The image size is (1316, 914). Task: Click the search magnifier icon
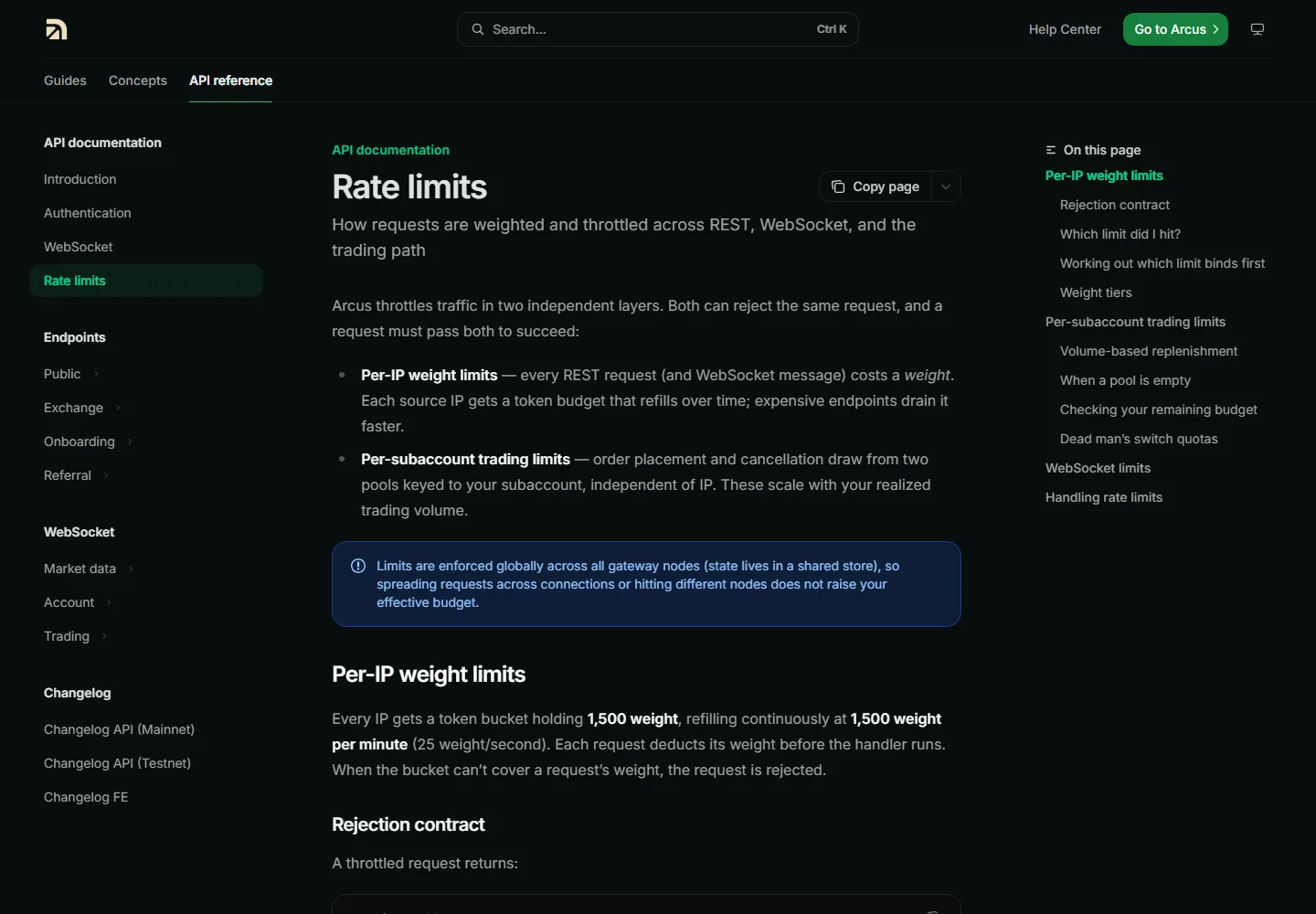click(478, 29)
